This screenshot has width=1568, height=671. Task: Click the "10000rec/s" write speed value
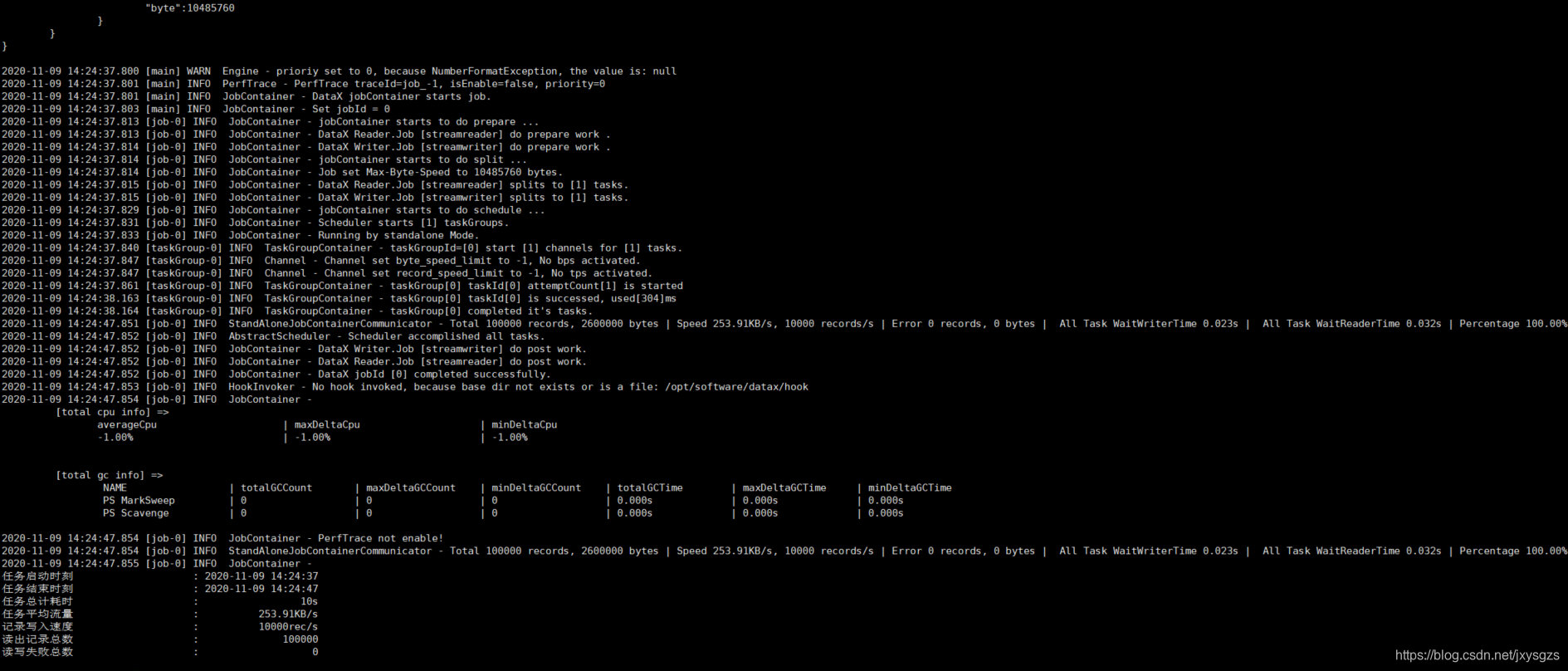click(288, 627)
